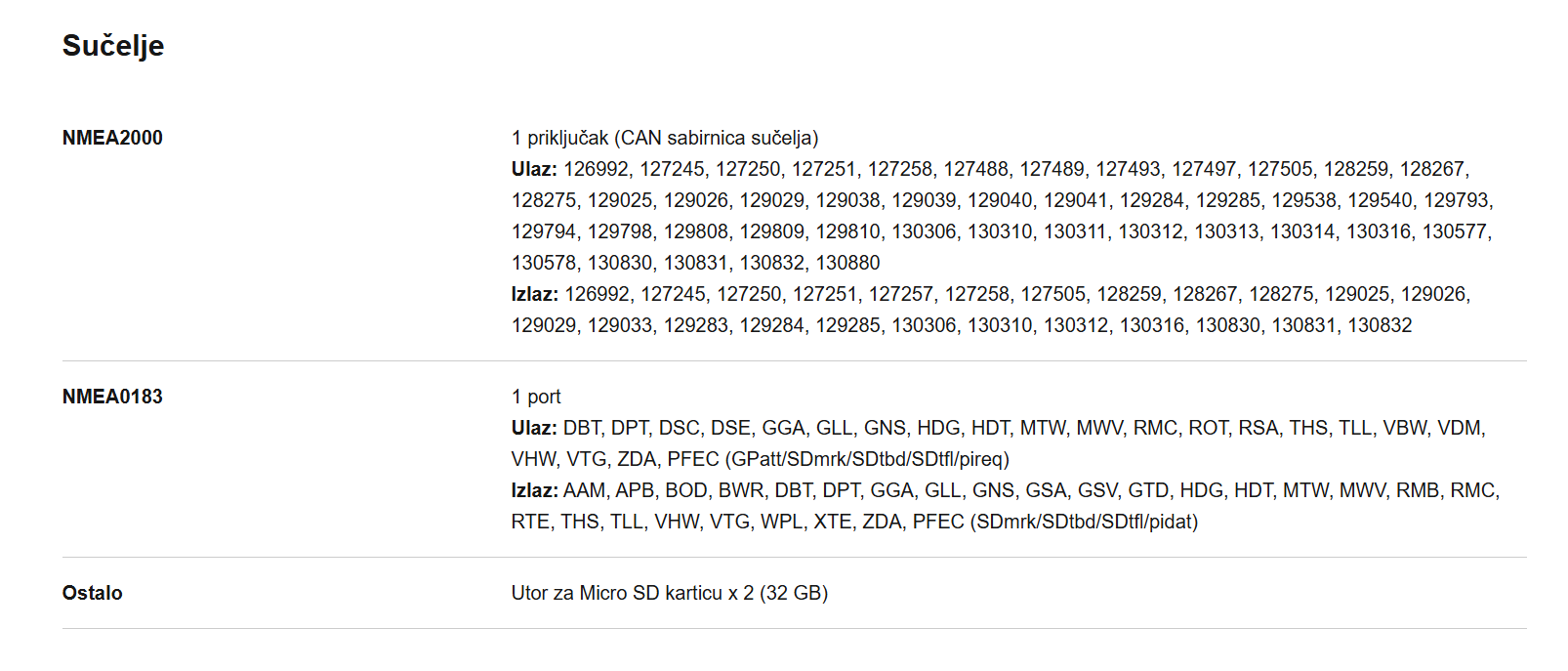The image size is (1568, 671).
Task: Click the Ostalo row label
Action: (93, 593)
